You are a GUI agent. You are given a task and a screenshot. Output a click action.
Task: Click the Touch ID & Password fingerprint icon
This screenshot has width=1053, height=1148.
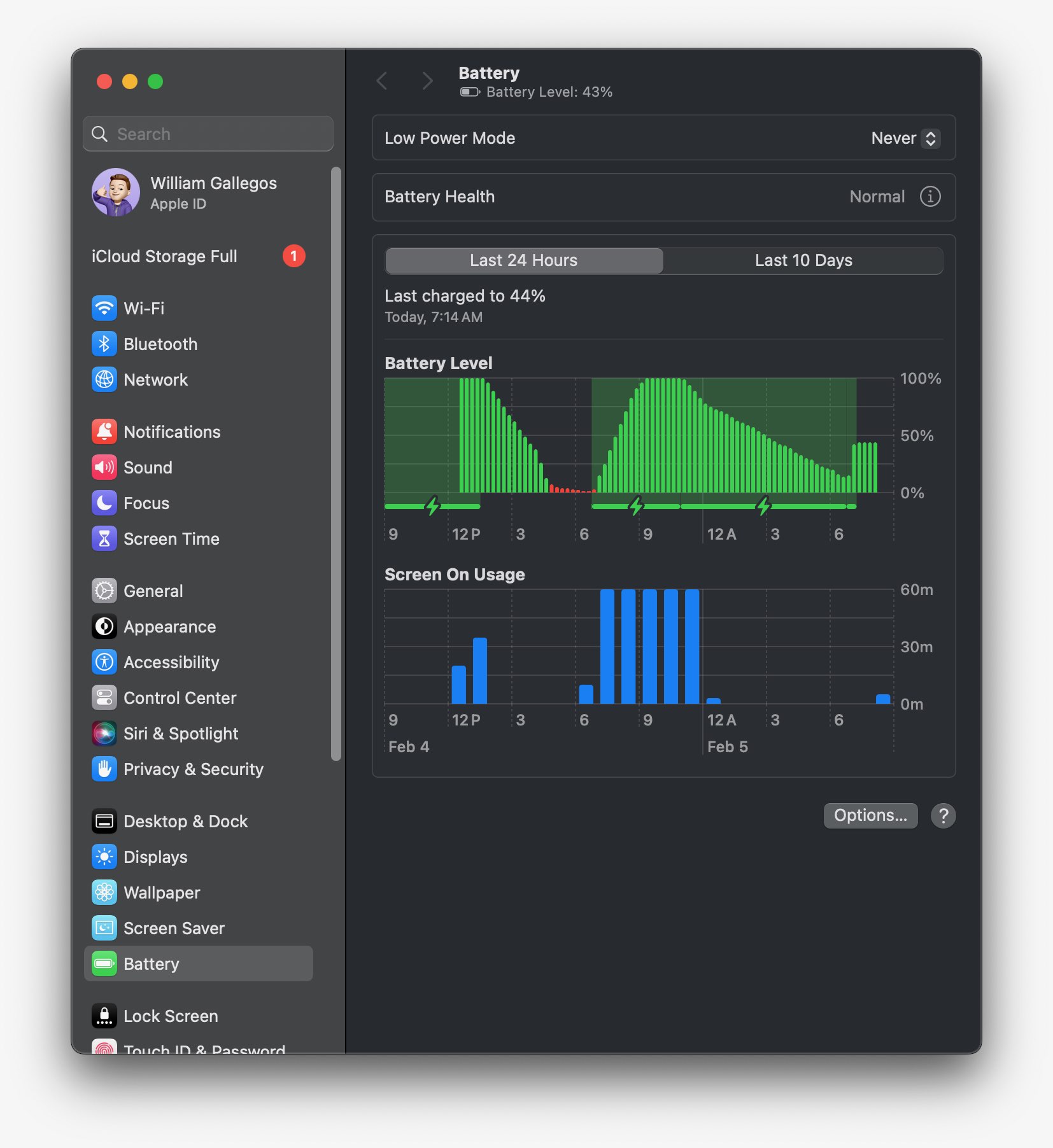click(x=104, y=1047)
